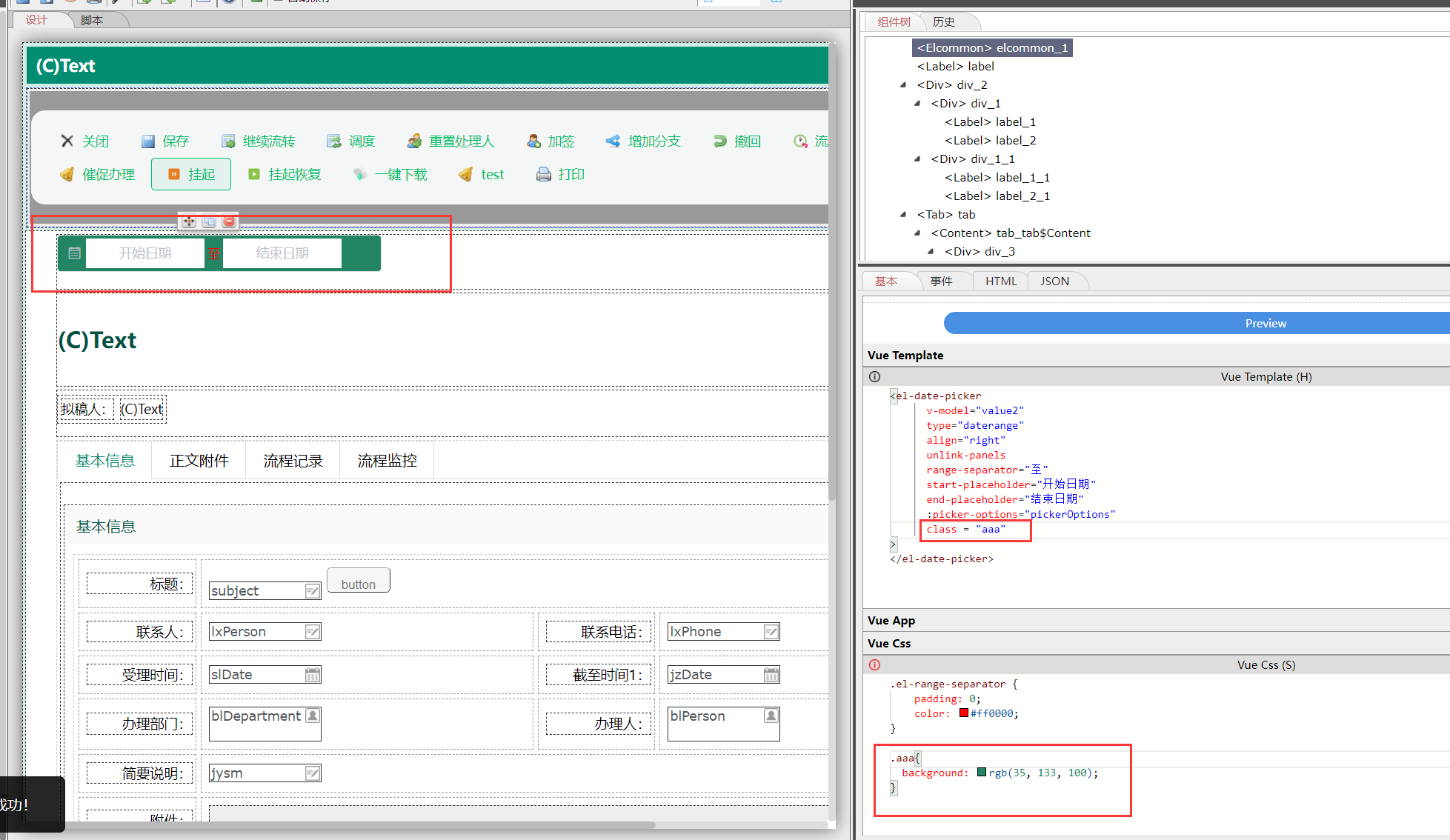
Task: Click the red #ff0000 color swatch
Action: click(x=963, y=713)
